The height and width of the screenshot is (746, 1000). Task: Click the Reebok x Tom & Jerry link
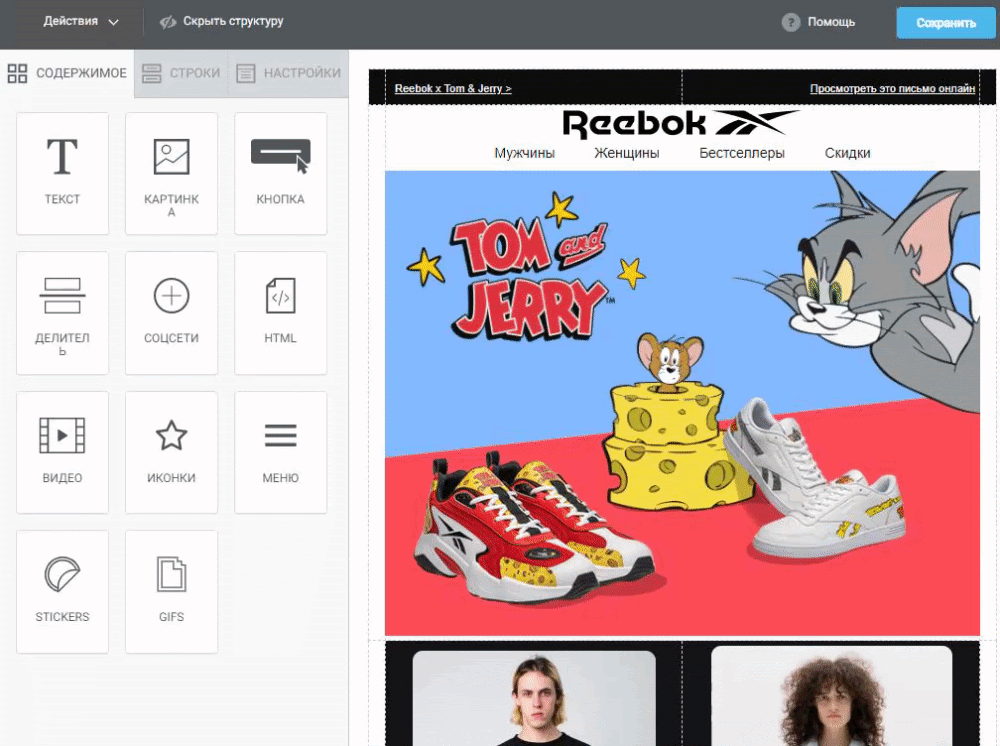click(453, 89)
